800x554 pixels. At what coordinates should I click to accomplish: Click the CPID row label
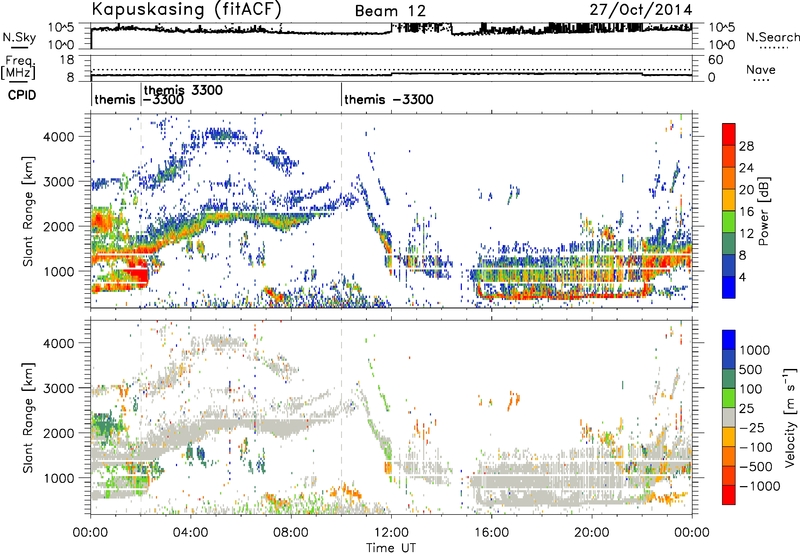click(x=22, y=95)
